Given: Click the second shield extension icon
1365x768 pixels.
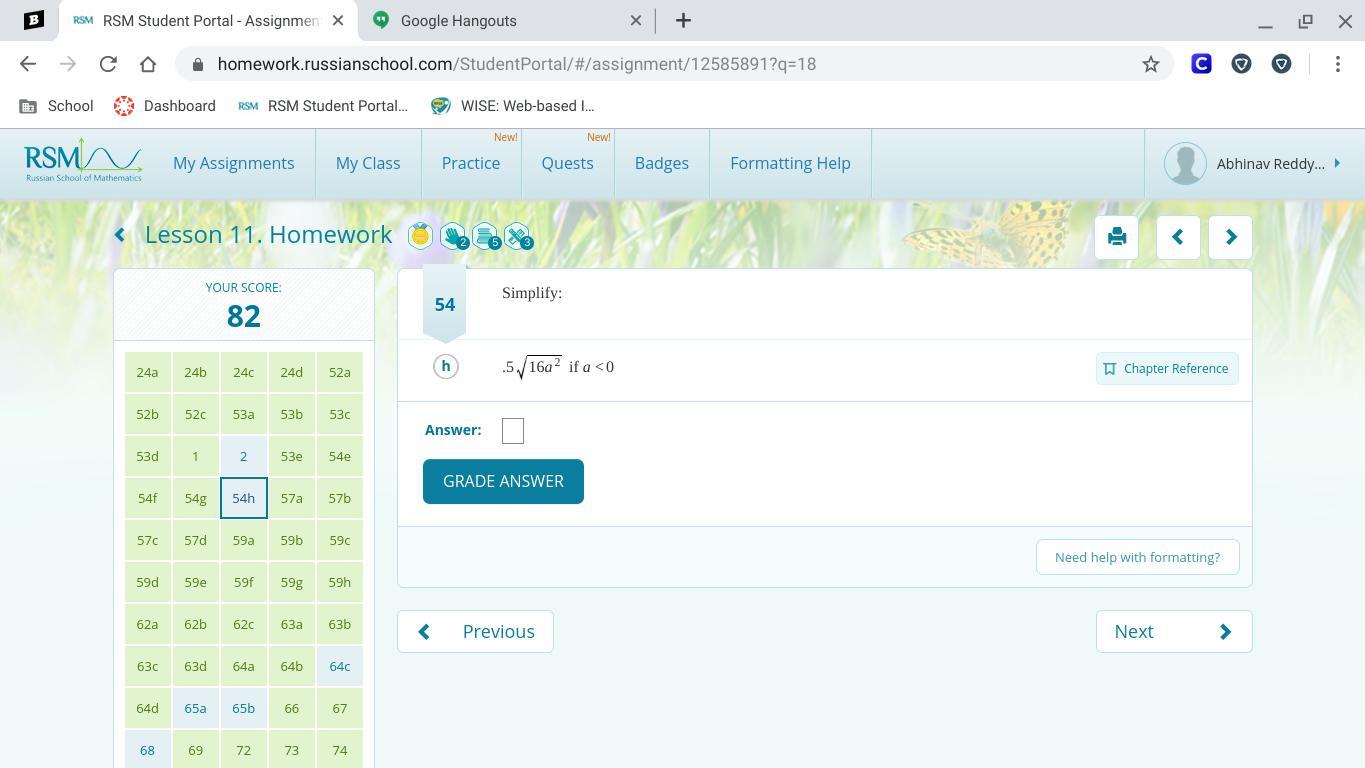Looking at the screenshot, I should pyautogui.click(x=1281, y=64).
